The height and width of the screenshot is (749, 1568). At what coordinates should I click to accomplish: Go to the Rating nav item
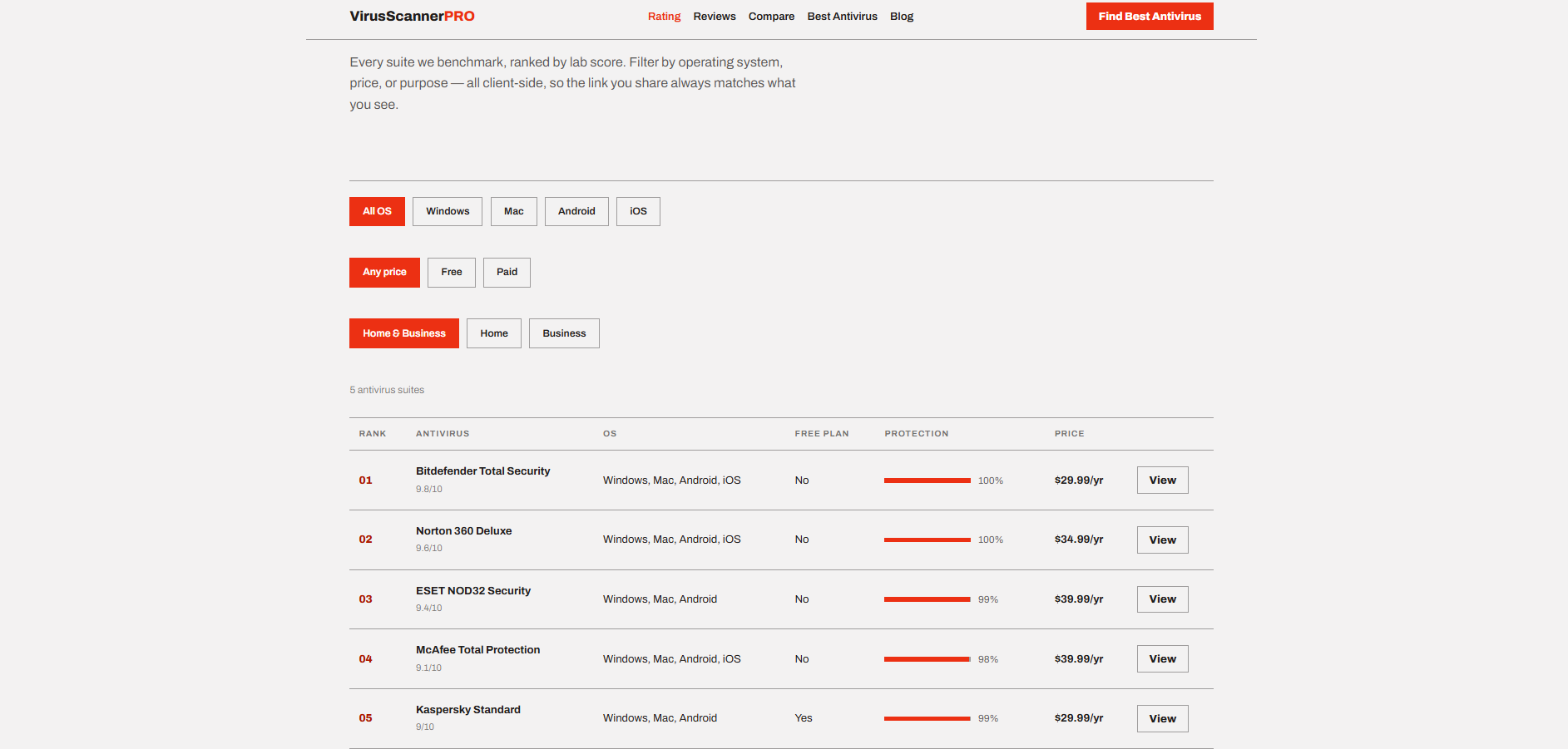coord(664,17)
